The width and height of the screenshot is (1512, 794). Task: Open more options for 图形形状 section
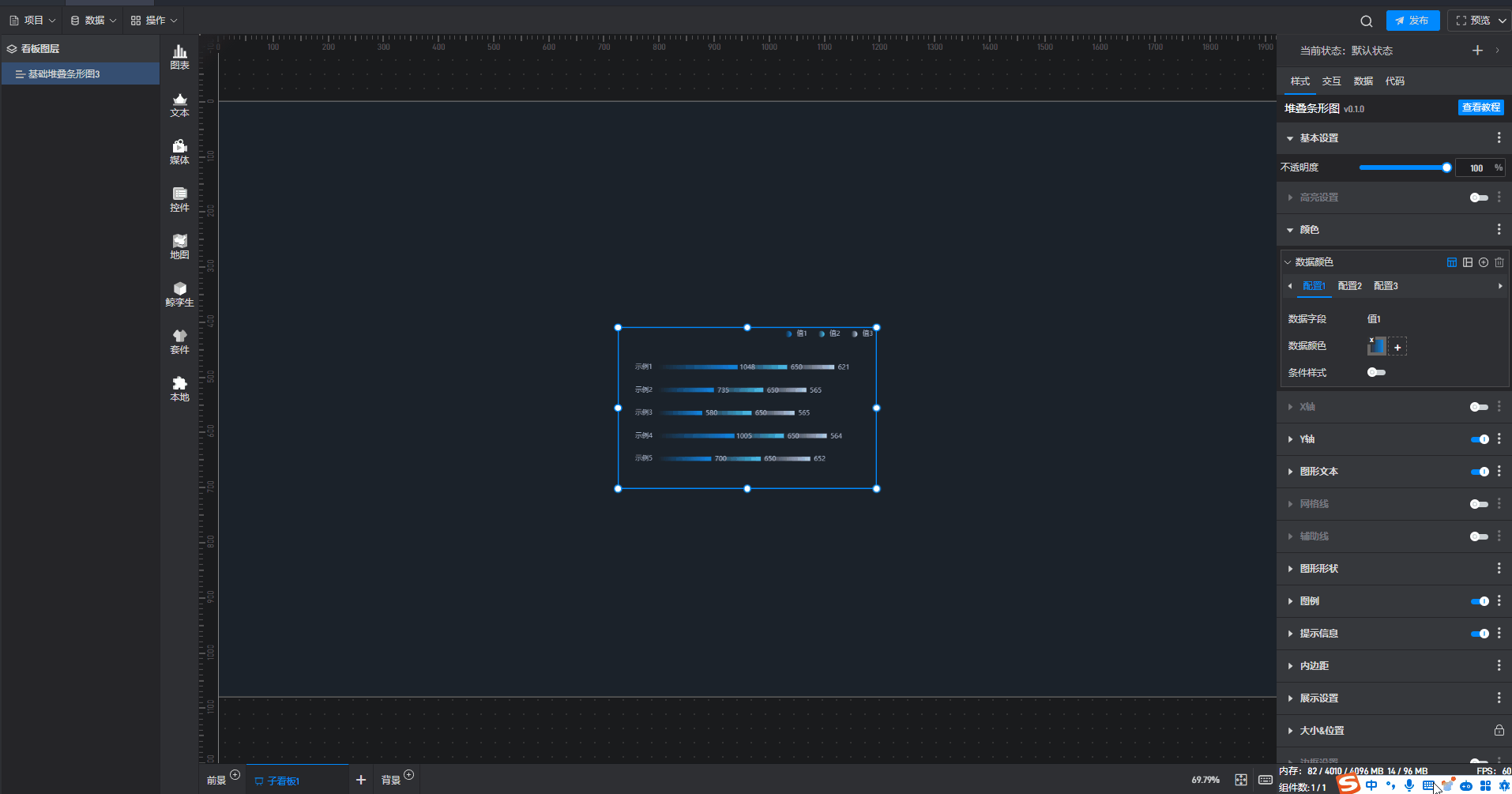tap(1499, 568)
